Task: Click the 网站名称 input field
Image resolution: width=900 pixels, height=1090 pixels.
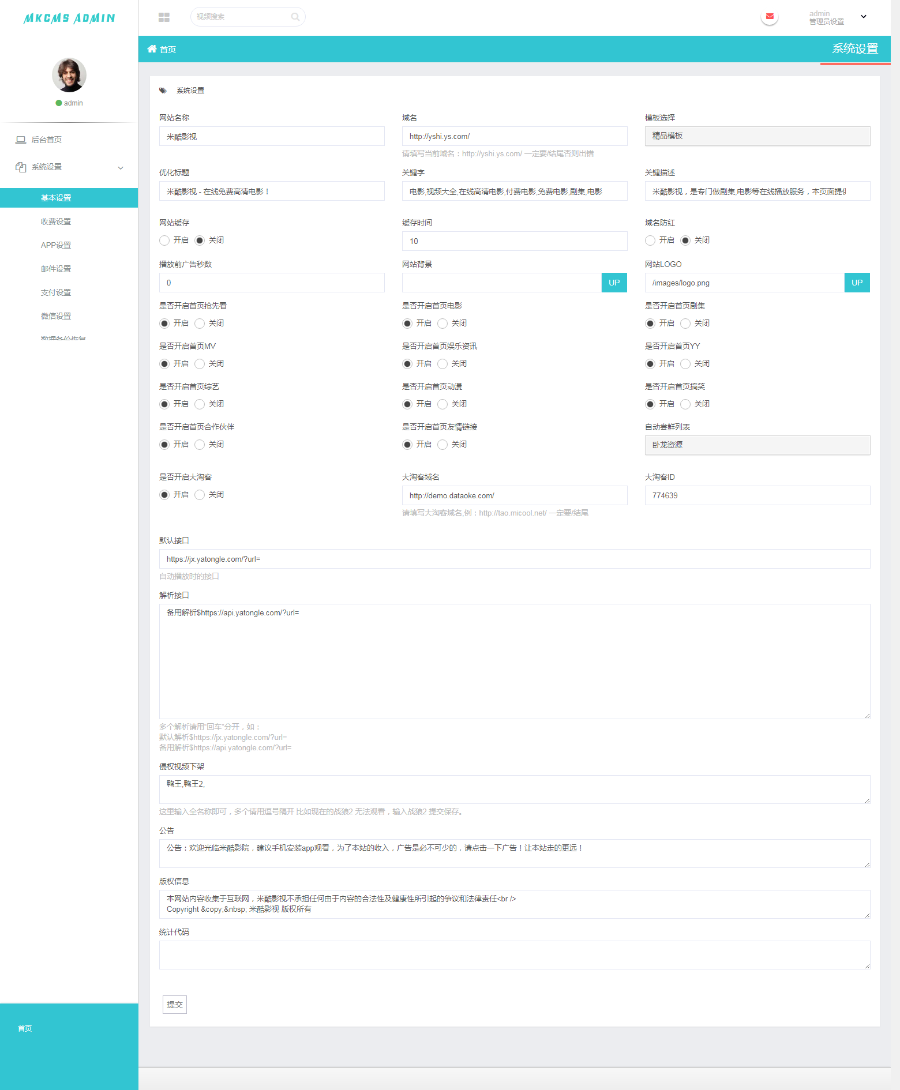Action: (x=272, y=136)
